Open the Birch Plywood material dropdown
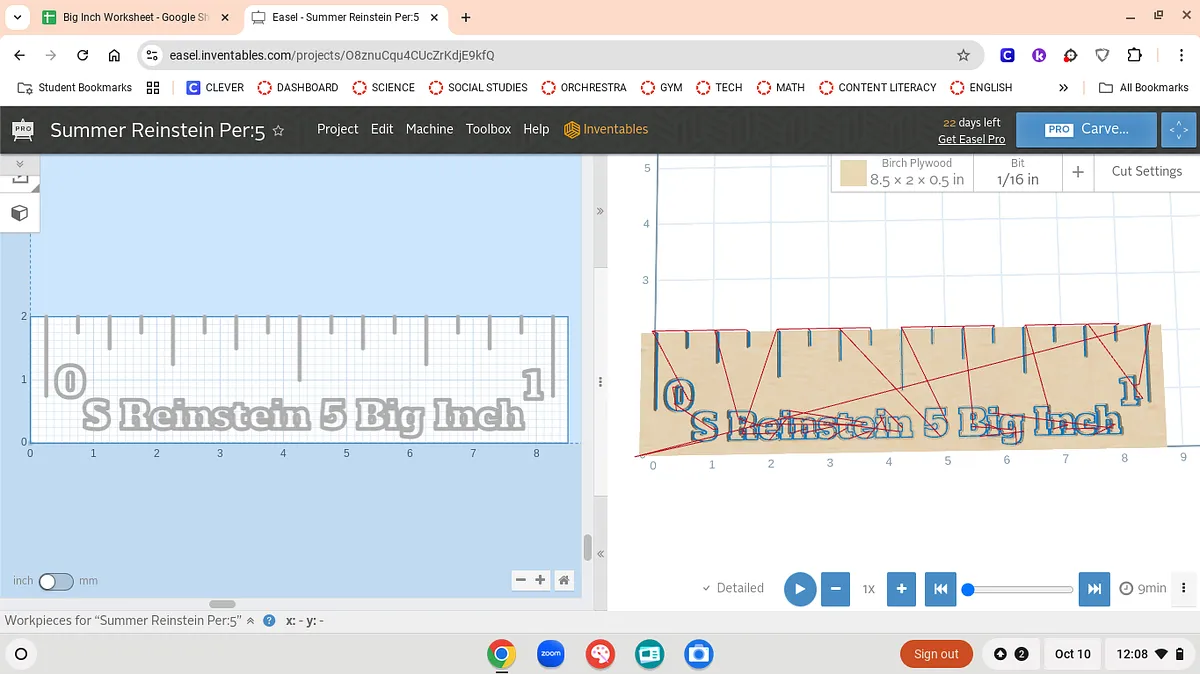This screenshot has width=1200, height=674. click(x=903, y=172)
